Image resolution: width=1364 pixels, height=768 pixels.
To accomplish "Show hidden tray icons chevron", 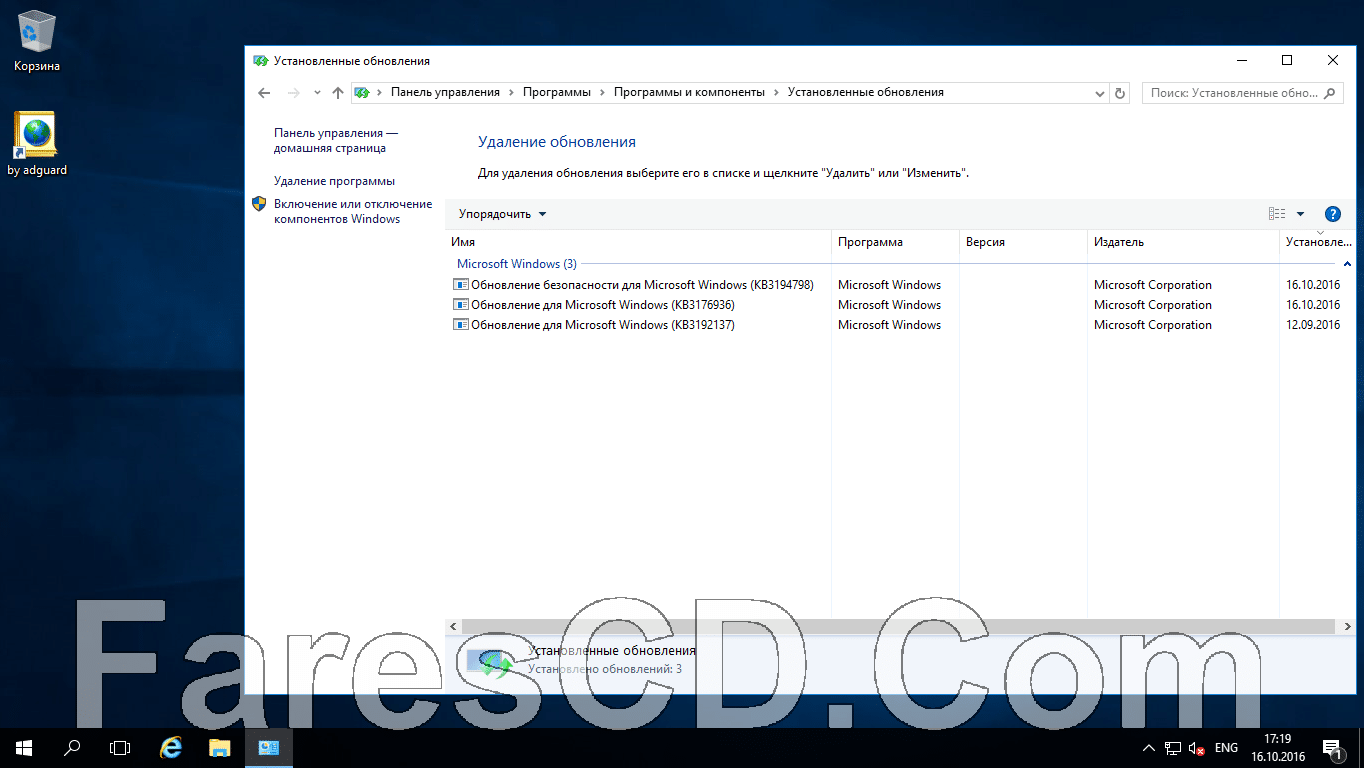I will tap(1149, 748).
